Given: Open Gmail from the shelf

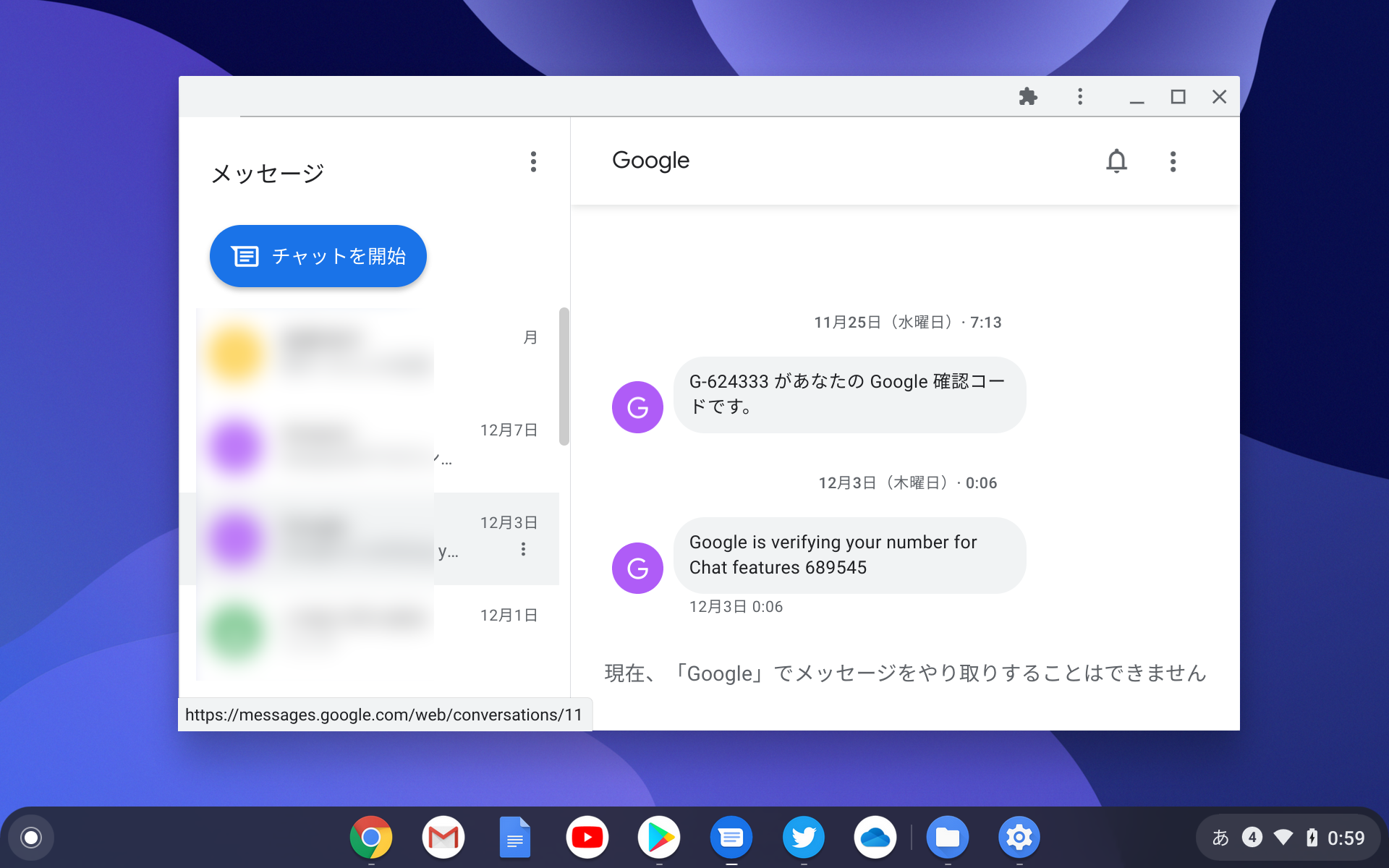Looking at the screenshot, I should coord(443,837).
